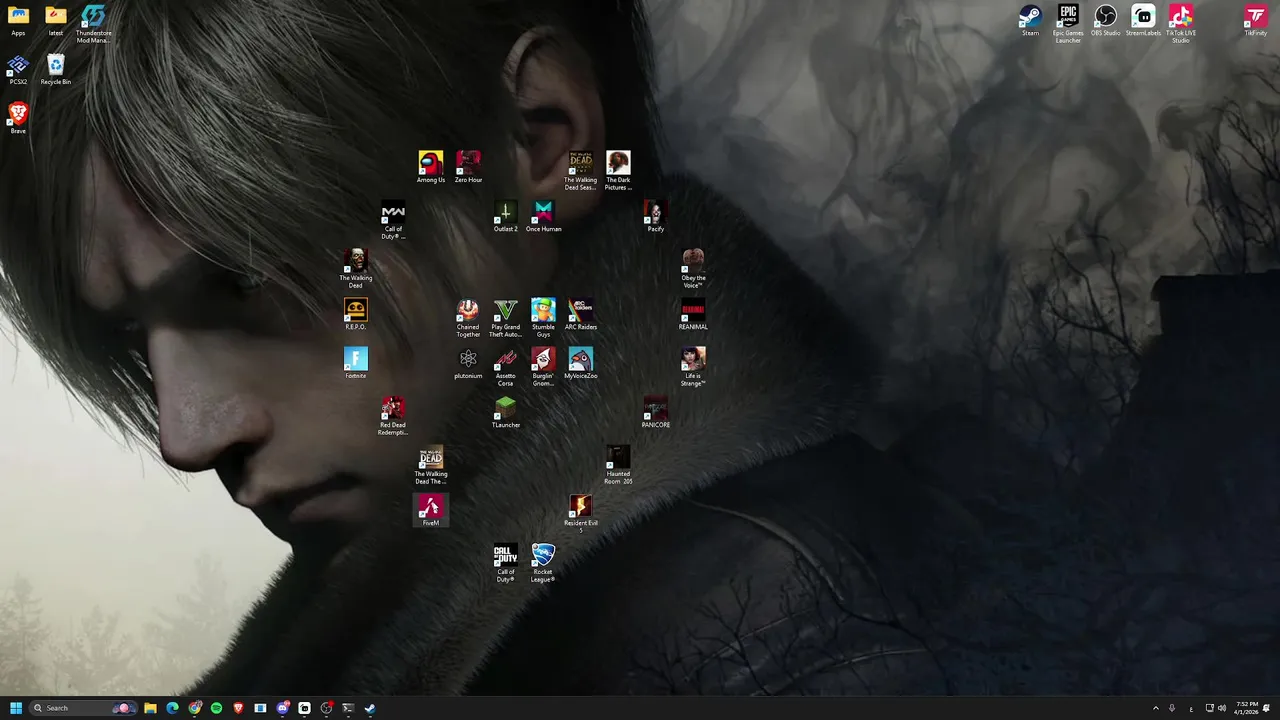Switch to Steam in the taskbar

[x=370, y=708]
